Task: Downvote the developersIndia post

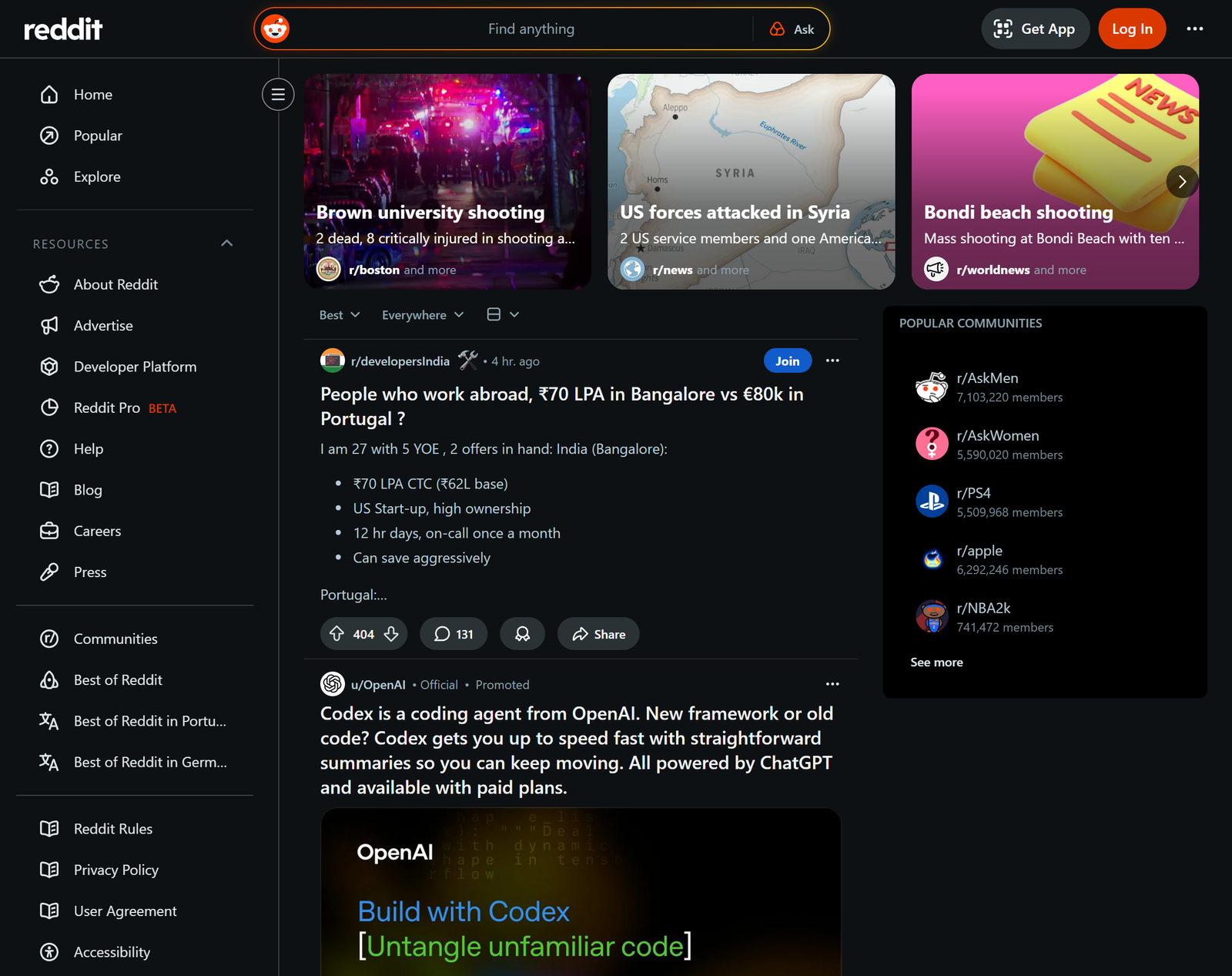Action: pyautogui.click(x=391, y=634)
